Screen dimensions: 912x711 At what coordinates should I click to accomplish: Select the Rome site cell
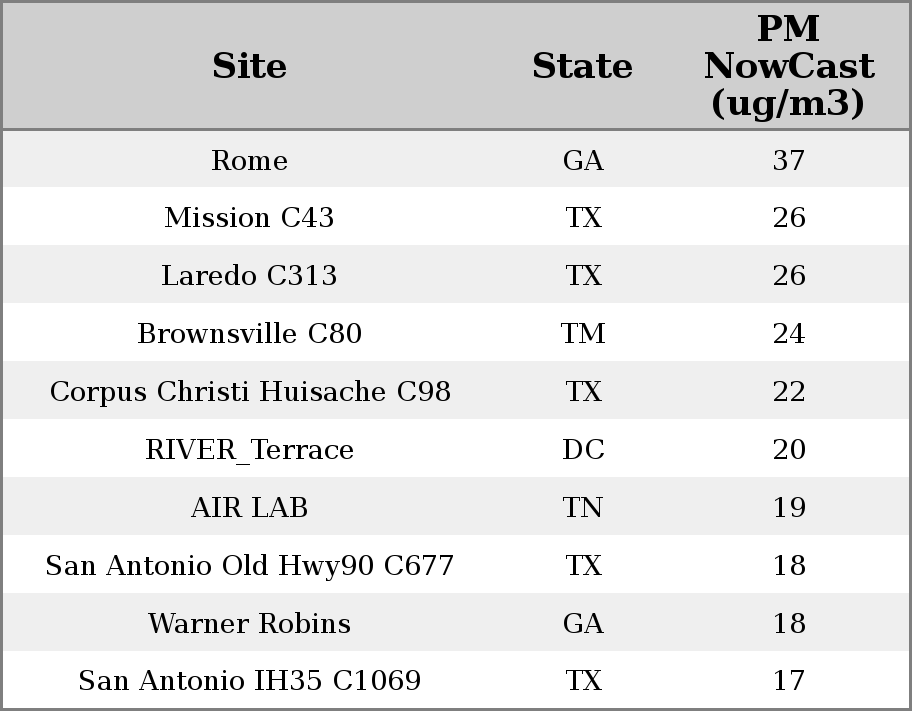coord(249,160)
